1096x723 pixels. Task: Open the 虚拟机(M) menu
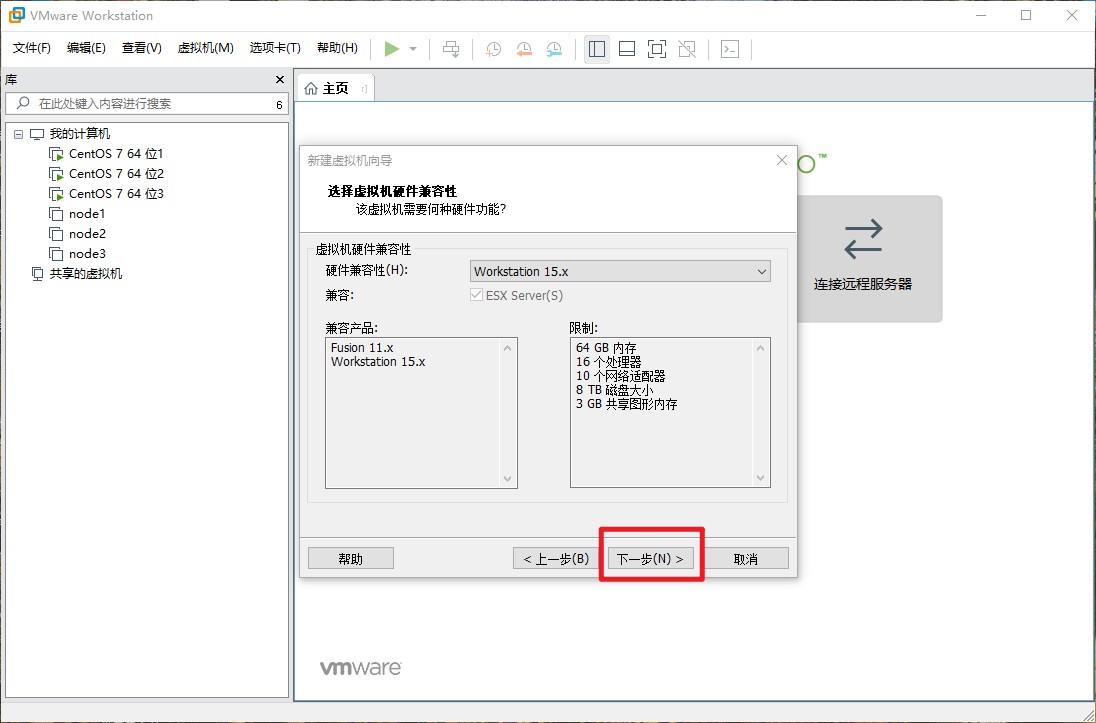206,48
